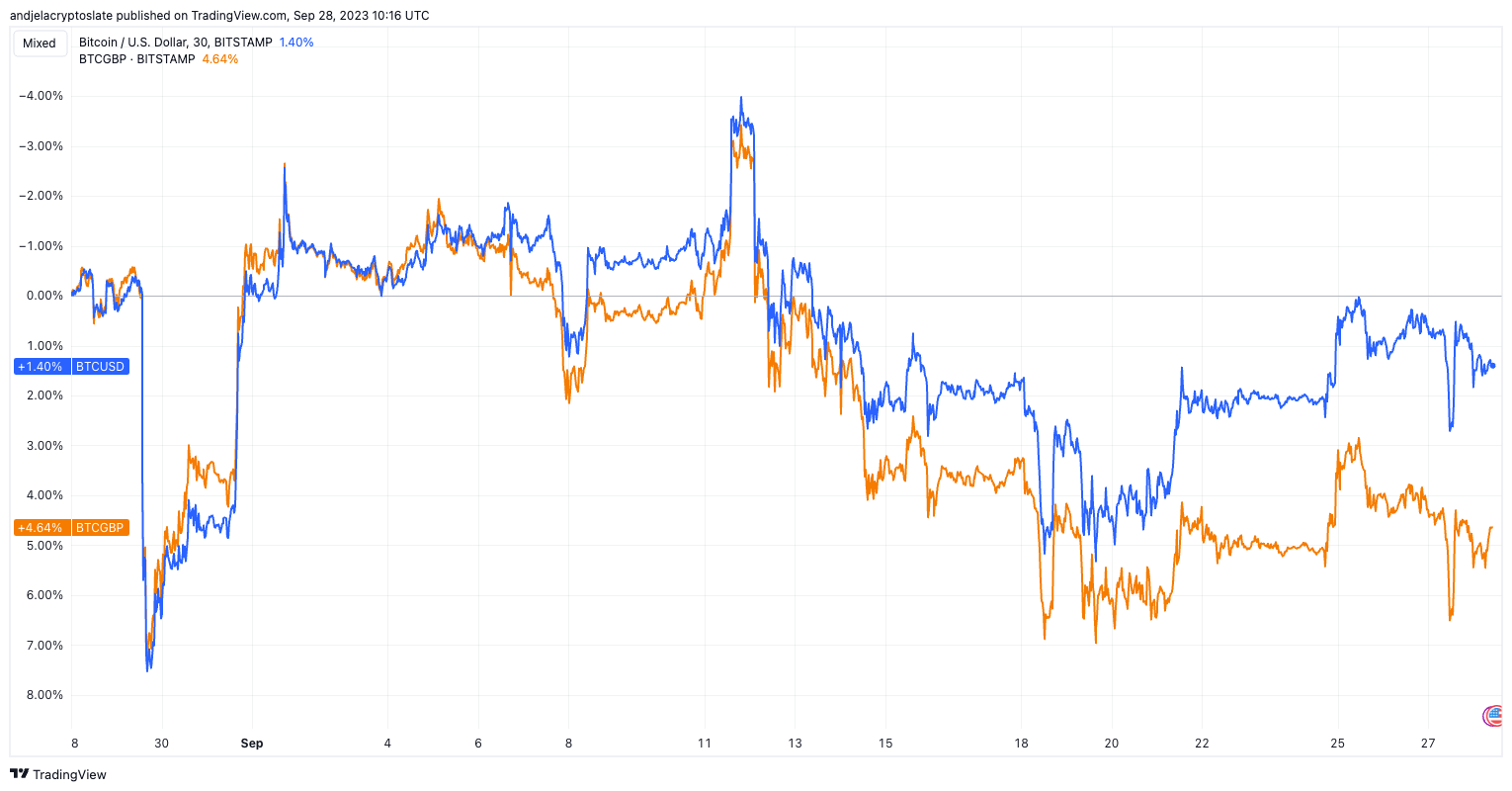Image resolution: width=1512 pixels, height=791 pixels.
Task: Click the 0.00% gridline marker on the percentage scale
Action: 43,295
